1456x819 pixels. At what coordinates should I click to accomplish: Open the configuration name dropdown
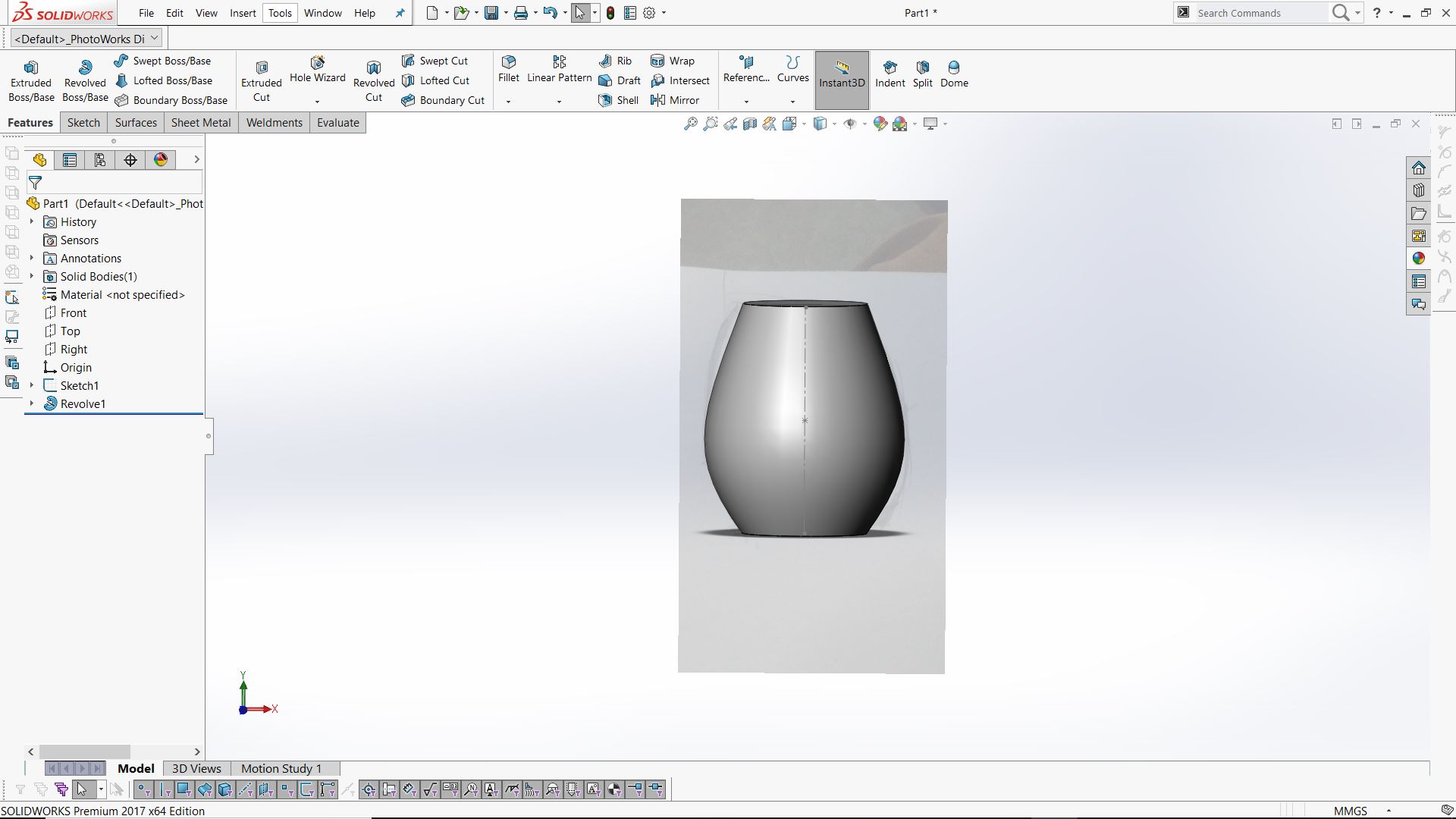(x=155, y=37)
